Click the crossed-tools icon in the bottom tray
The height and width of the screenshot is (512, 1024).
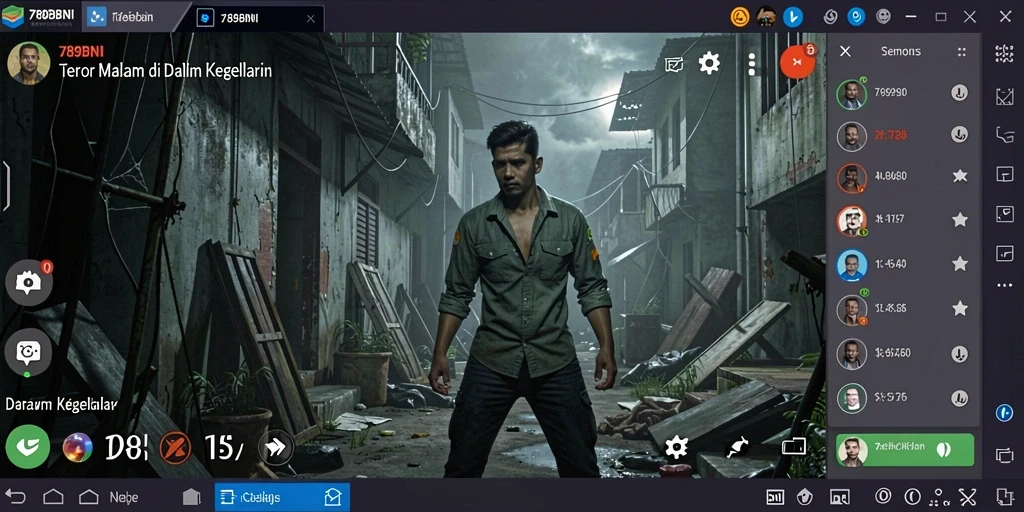pos(967,497)
